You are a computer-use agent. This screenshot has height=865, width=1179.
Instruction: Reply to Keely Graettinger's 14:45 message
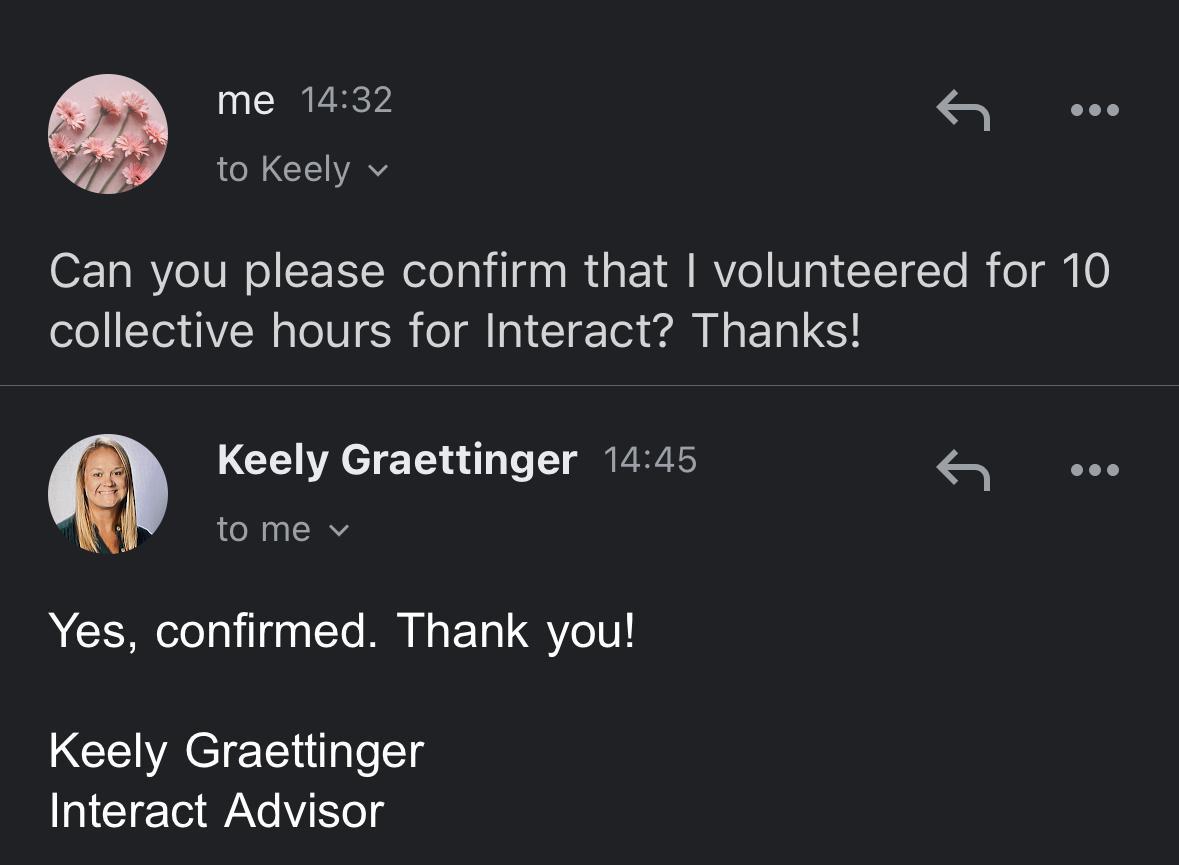[962, 470]
